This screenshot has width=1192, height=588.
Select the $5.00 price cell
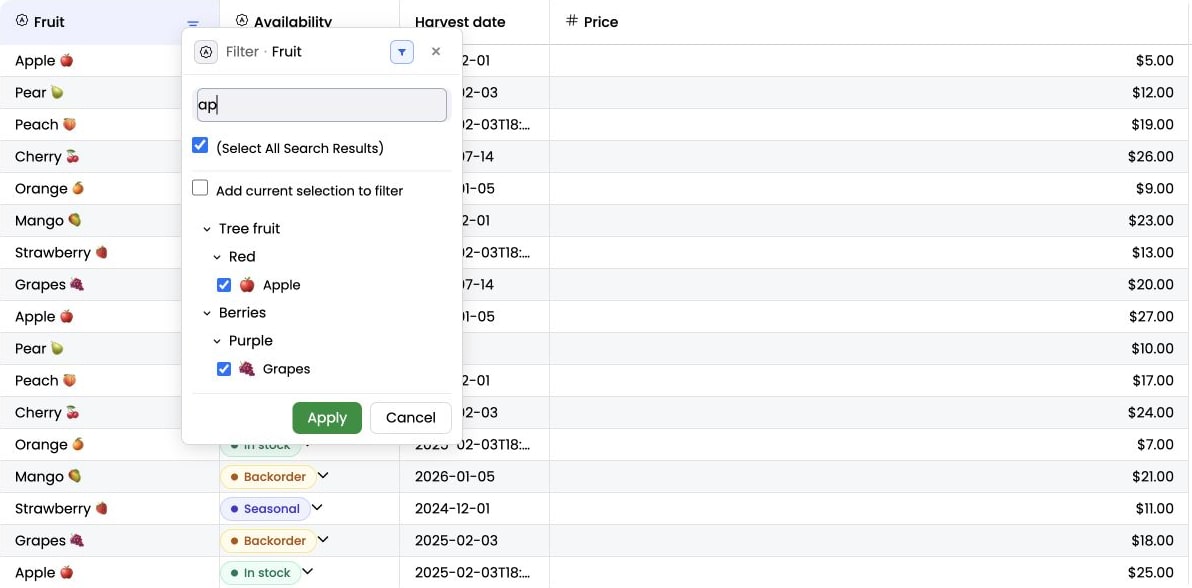[x=869, y=60]
